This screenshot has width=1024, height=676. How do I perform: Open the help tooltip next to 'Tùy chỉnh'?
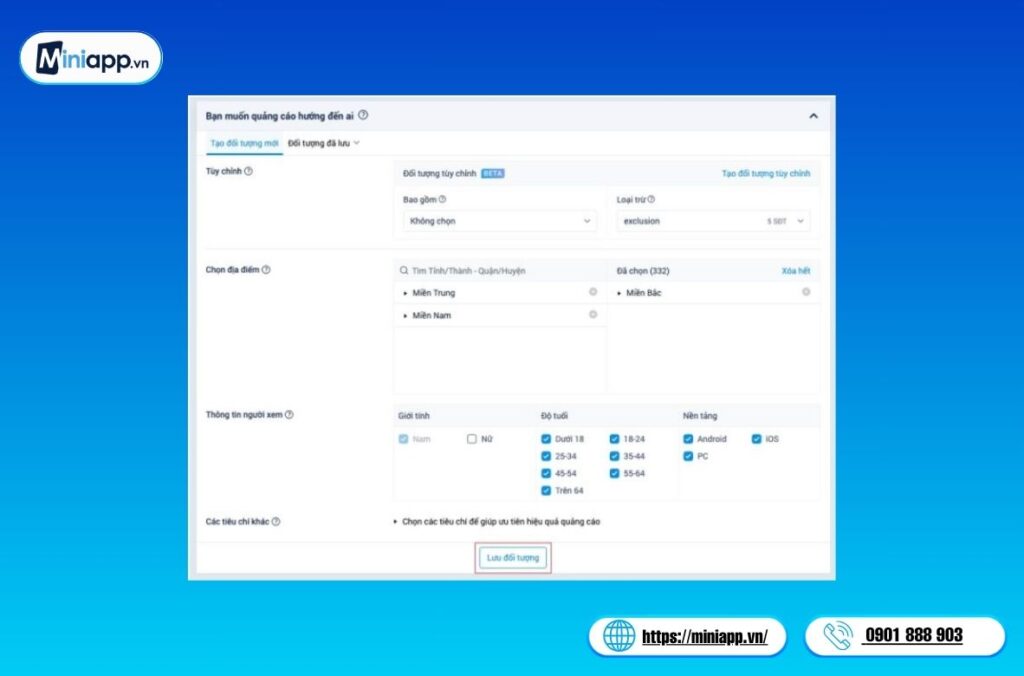click(x=248, y=171)
